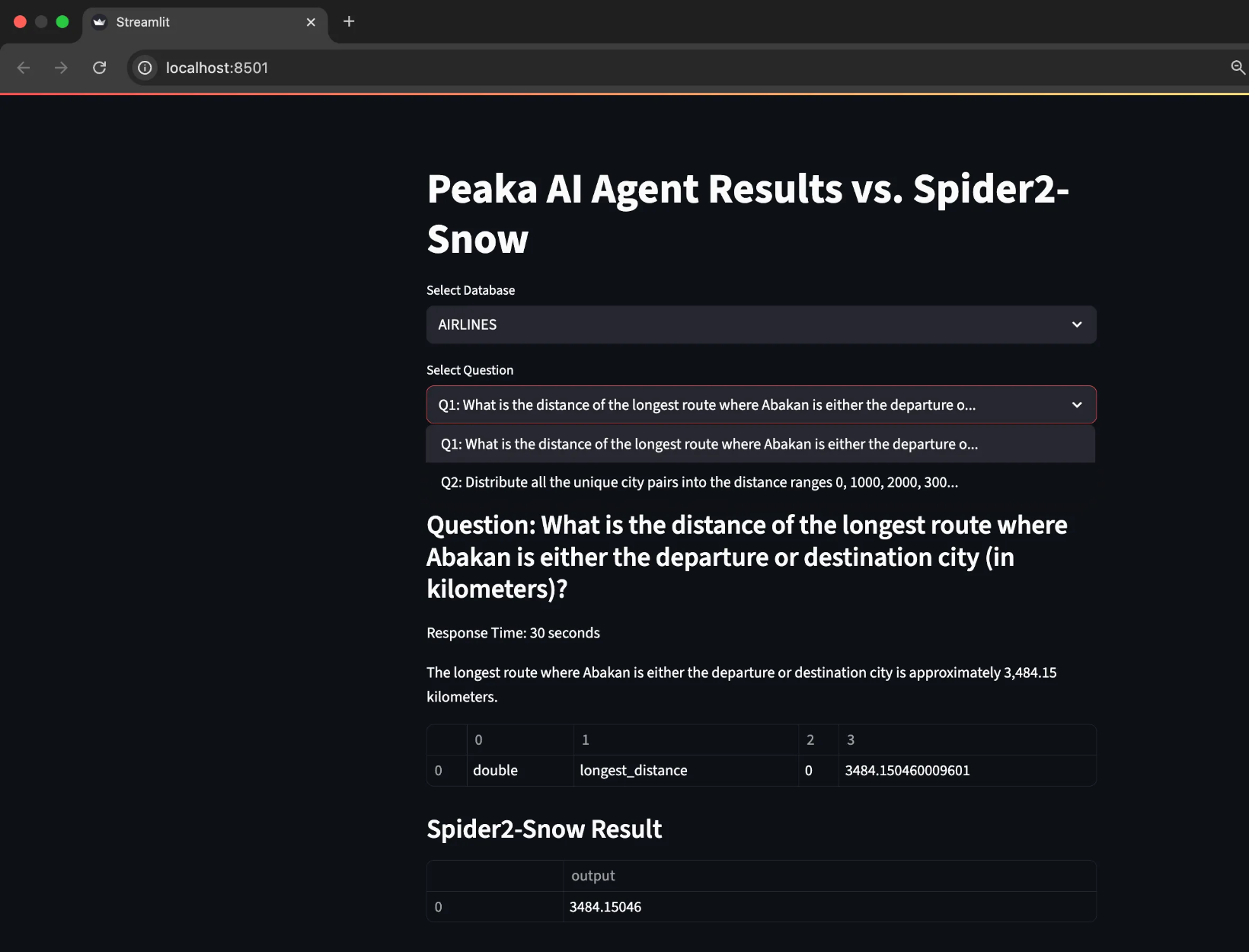The height and width of the screenshot is (952, 1249).
Task: Close the Streamlit tab
Action: [x=311, y=22]
